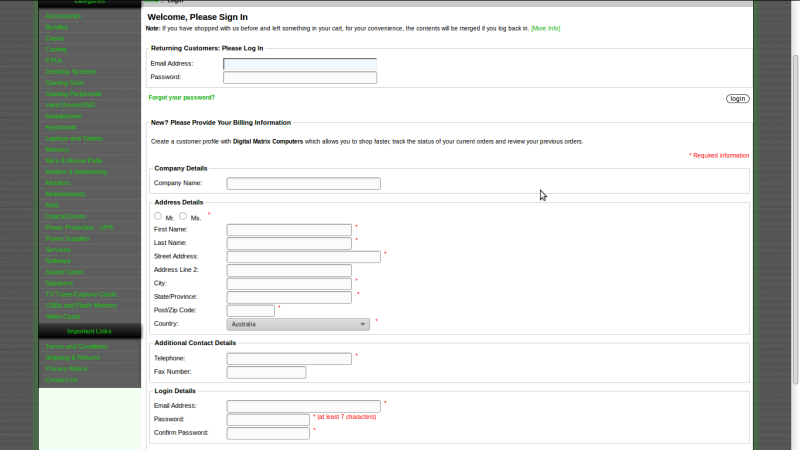Open the Contact Us link

point(60,380)
